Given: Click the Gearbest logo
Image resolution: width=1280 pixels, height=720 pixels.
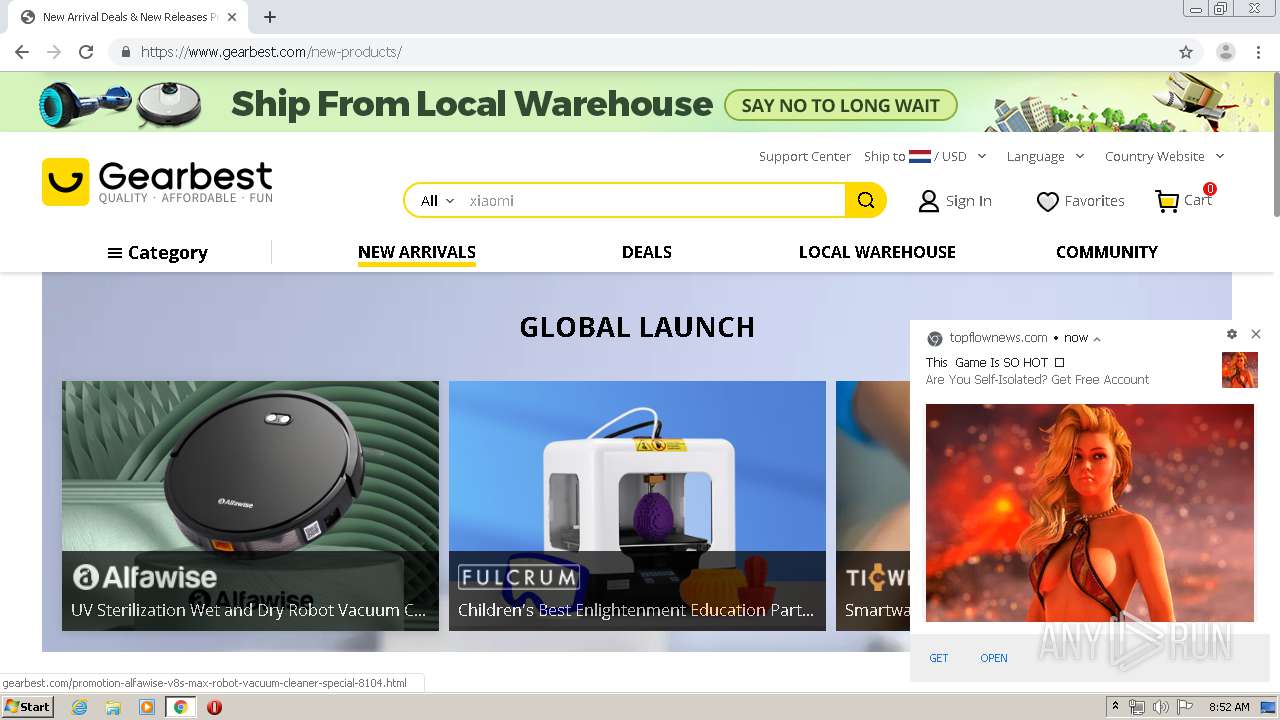Looking at the screenshot, I should coord(157,182).
